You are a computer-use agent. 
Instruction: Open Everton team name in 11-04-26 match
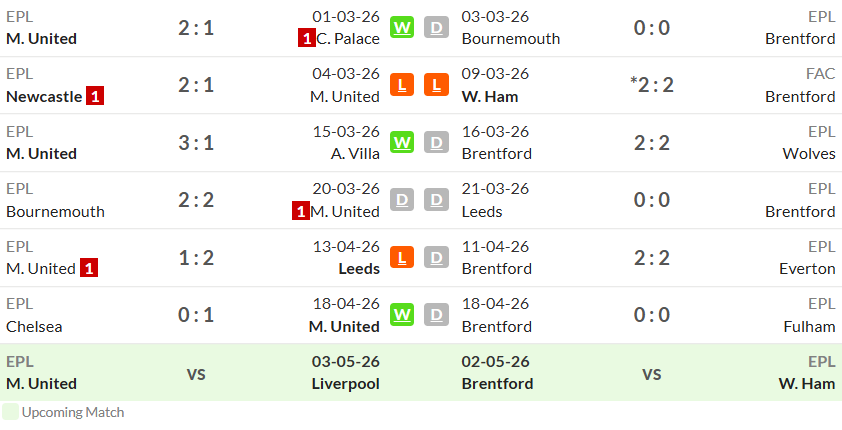point(808,268)
